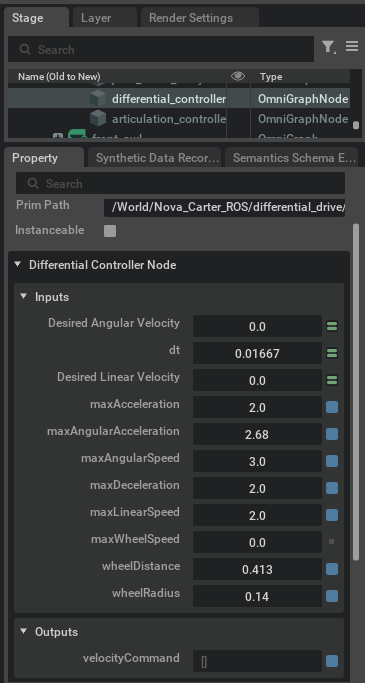This screenshot has width=365, height=683.
Task: Collapse the Outputs section
Action: (24, 631)
